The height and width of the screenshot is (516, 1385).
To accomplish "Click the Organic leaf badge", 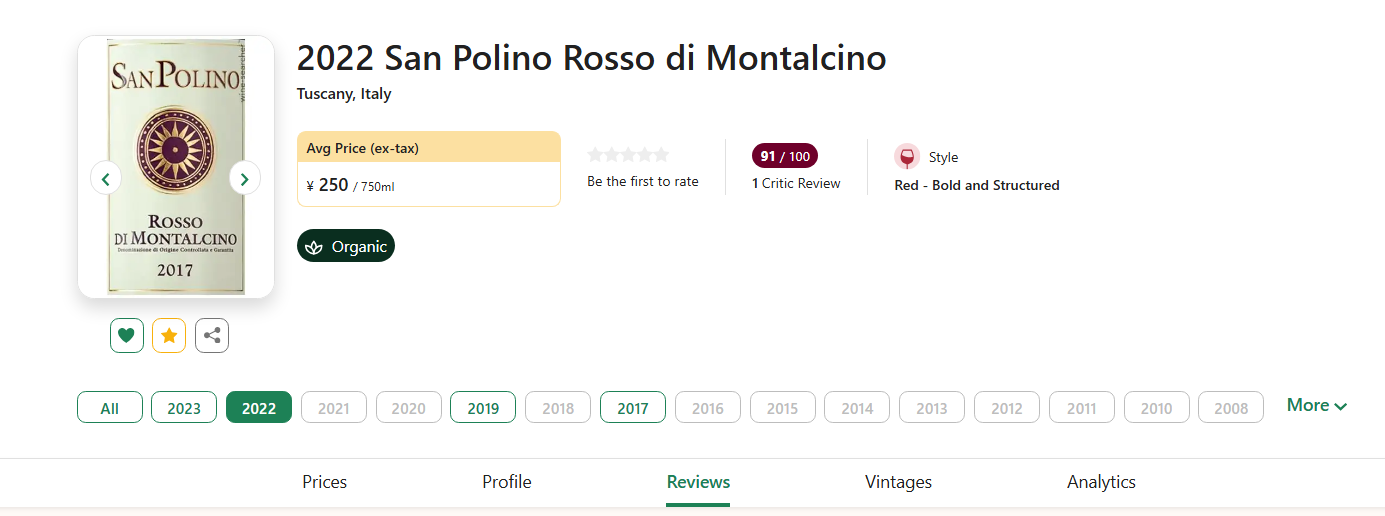I will click(346, 246).
